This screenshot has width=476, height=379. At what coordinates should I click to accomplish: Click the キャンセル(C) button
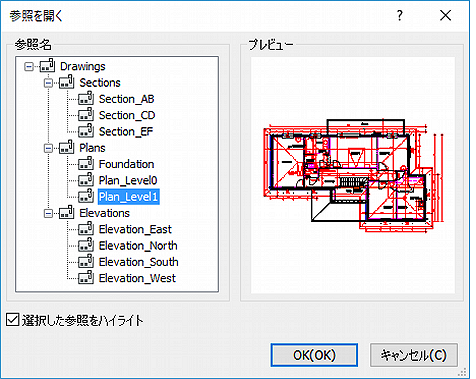tap(414, 355)
